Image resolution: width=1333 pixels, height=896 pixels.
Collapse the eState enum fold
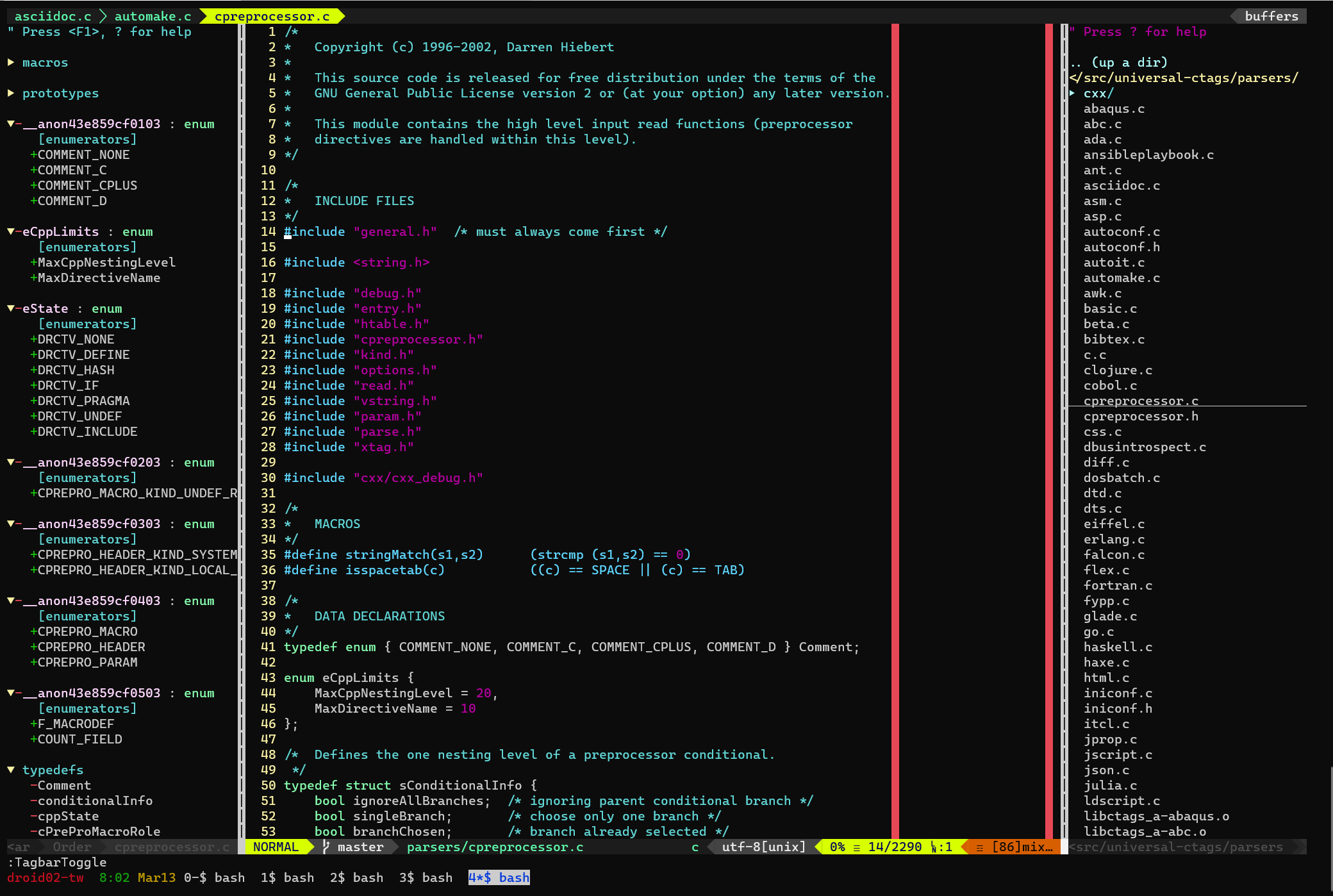click(11, 308)
